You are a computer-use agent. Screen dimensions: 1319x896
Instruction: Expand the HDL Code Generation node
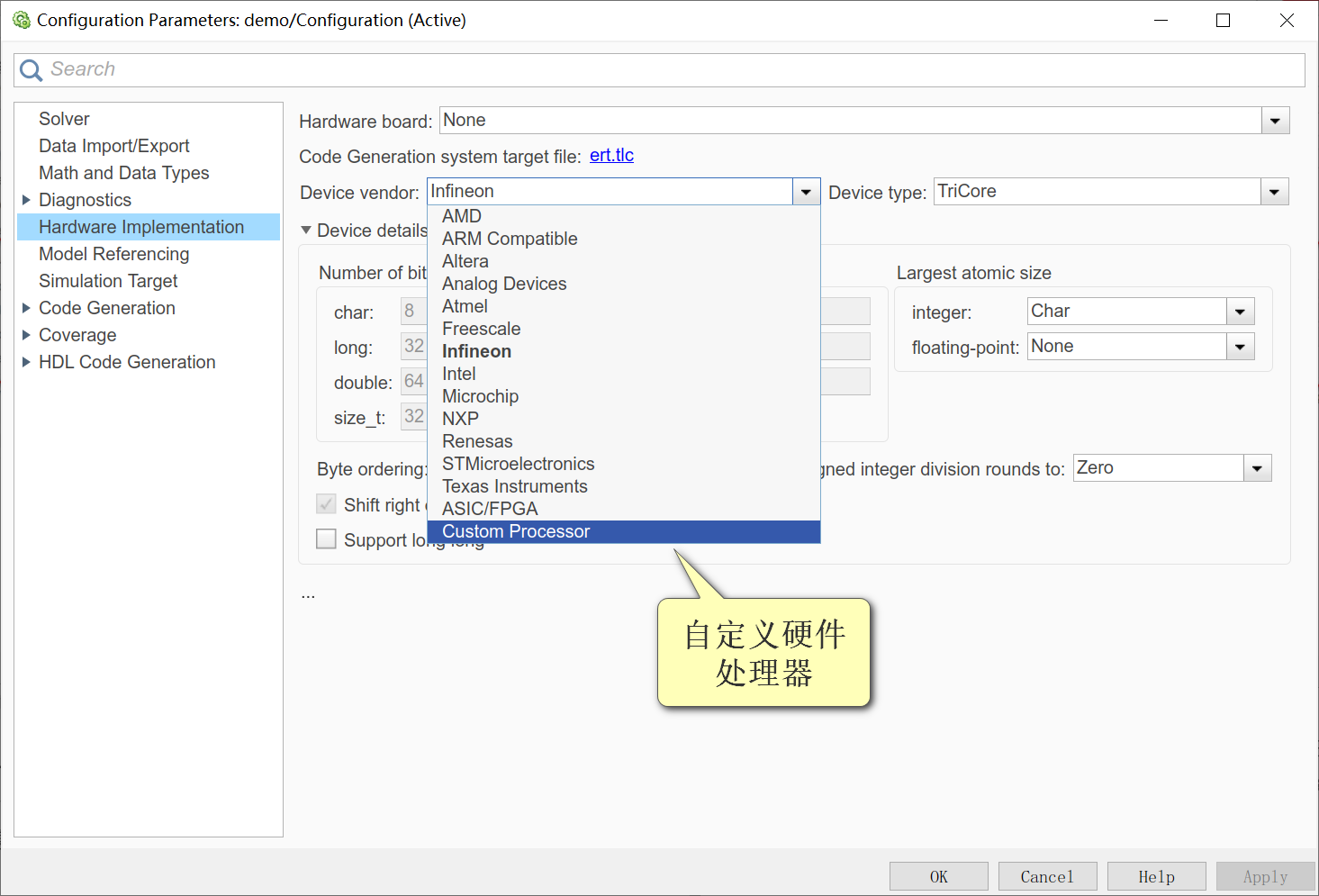click(26, 362)
